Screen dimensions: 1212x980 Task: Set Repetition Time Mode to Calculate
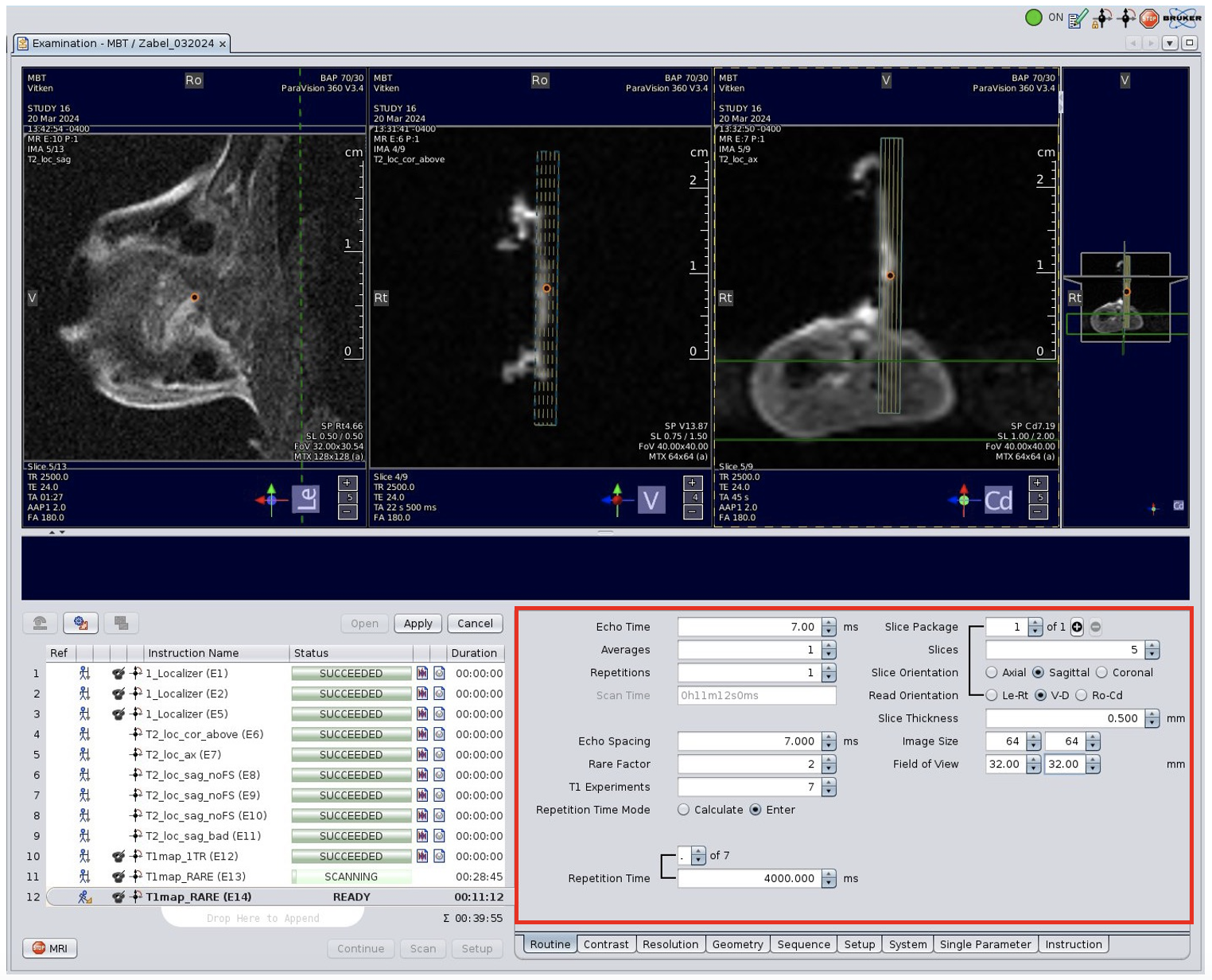[684, 810]
